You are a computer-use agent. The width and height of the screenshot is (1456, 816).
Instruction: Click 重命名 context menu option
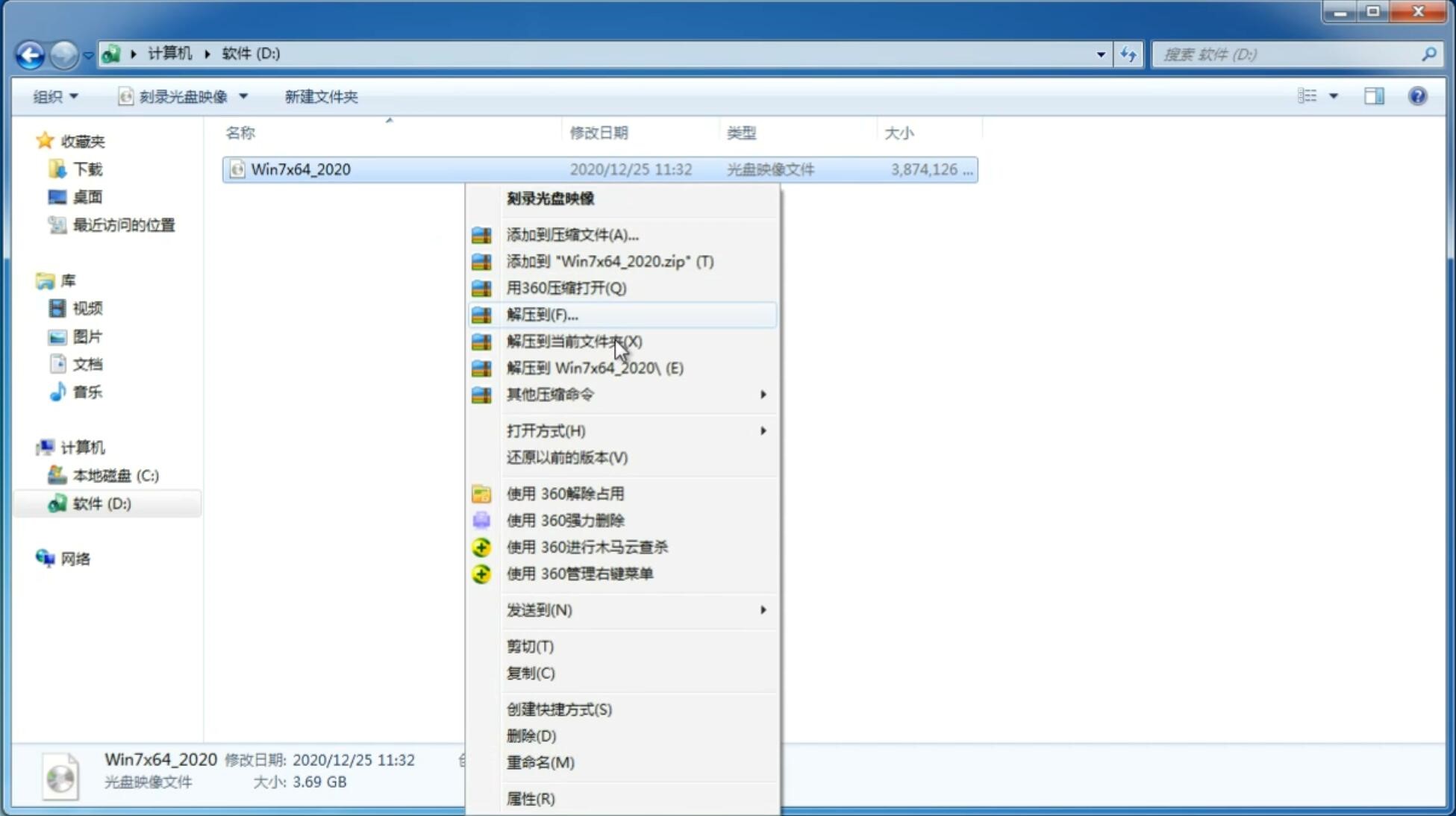coord(540,762)
